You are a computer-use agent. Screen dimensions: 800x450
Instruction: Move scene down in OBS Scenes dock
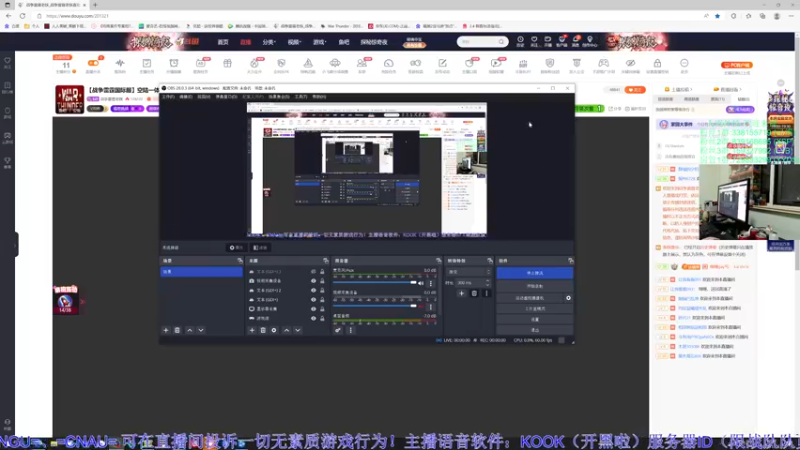pyautogui.click(x=201, y=330)
